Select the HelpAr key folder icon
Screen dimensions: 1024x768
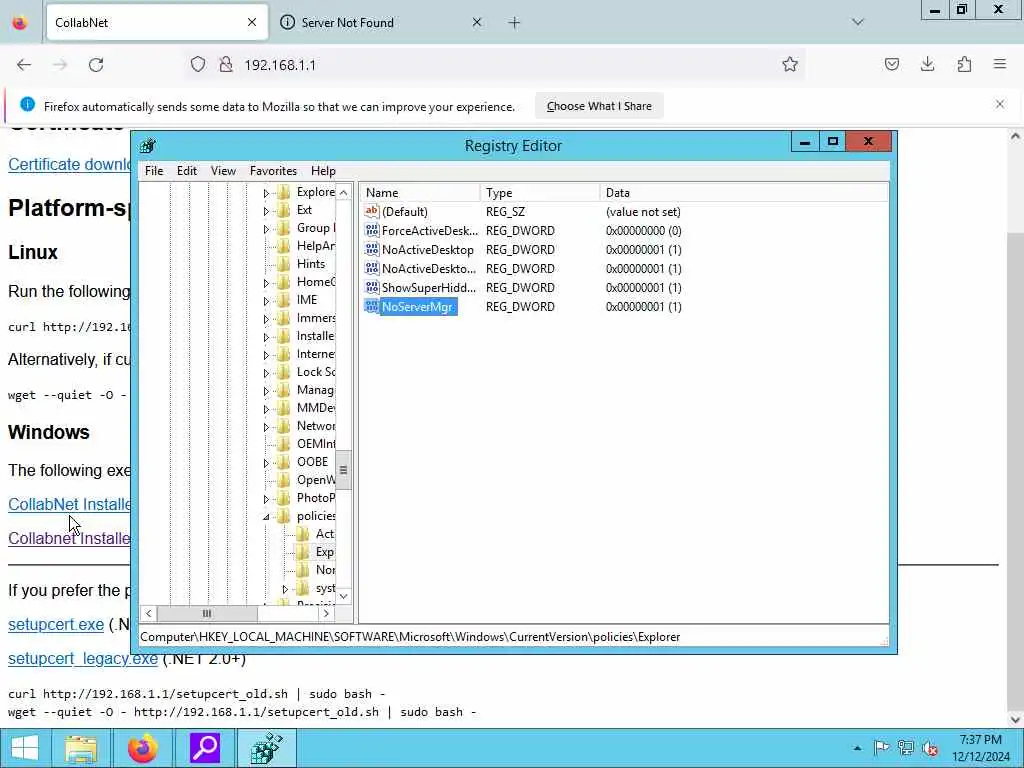tap(284, 246)
